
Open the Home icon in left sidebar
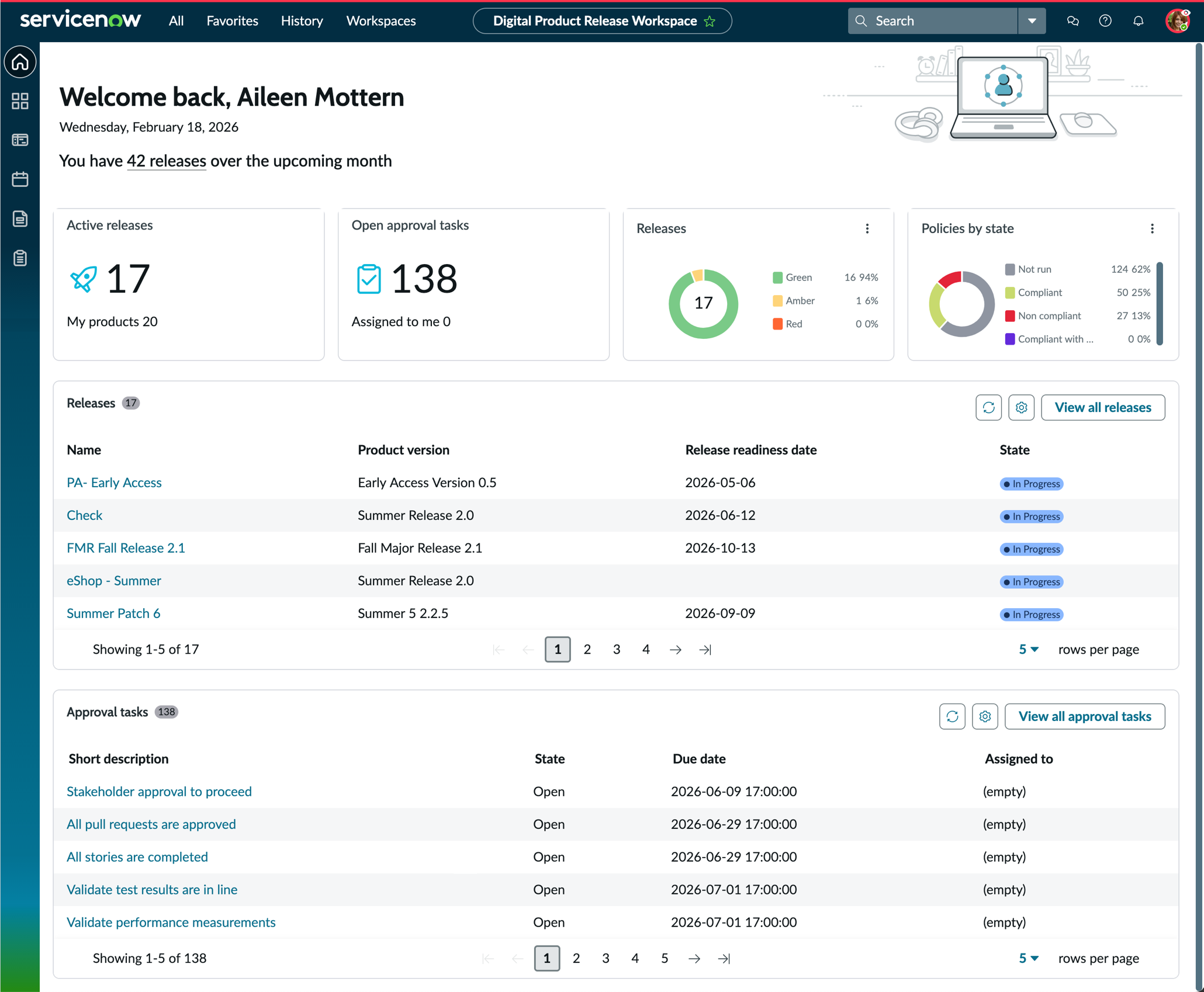tap(20, 62)
